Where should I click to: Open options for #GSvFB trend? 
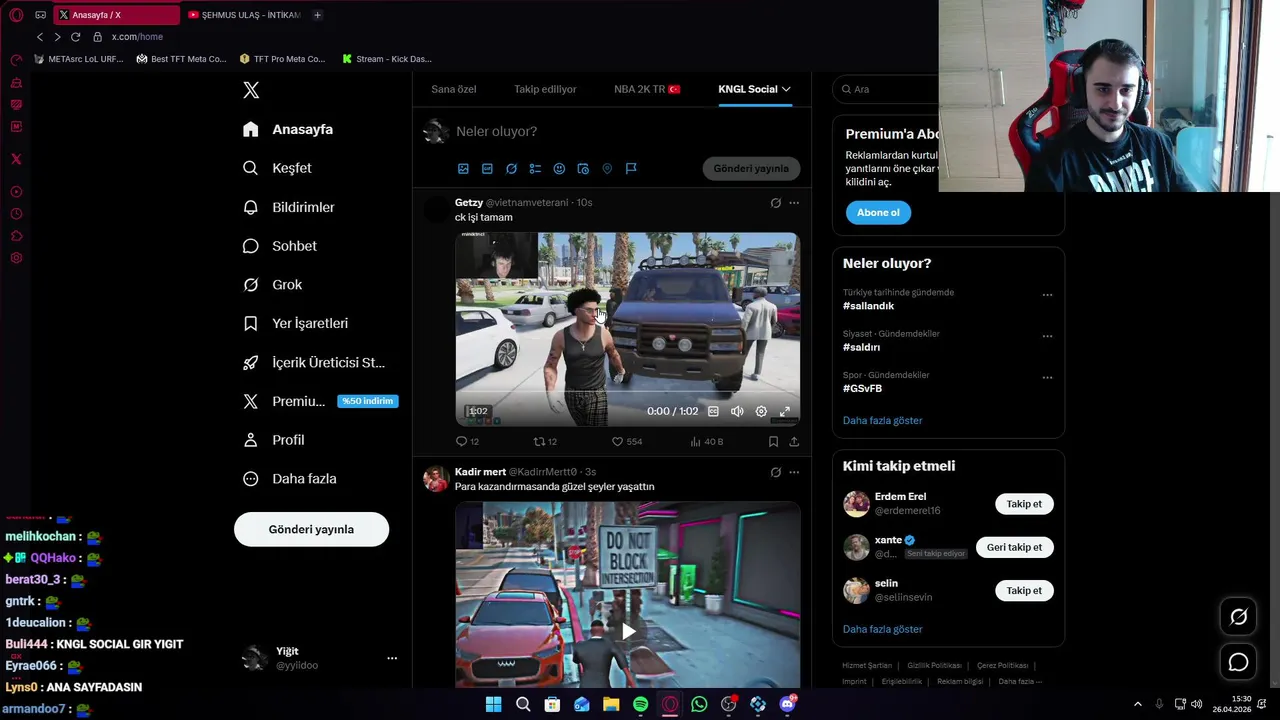coord(1047,378)
